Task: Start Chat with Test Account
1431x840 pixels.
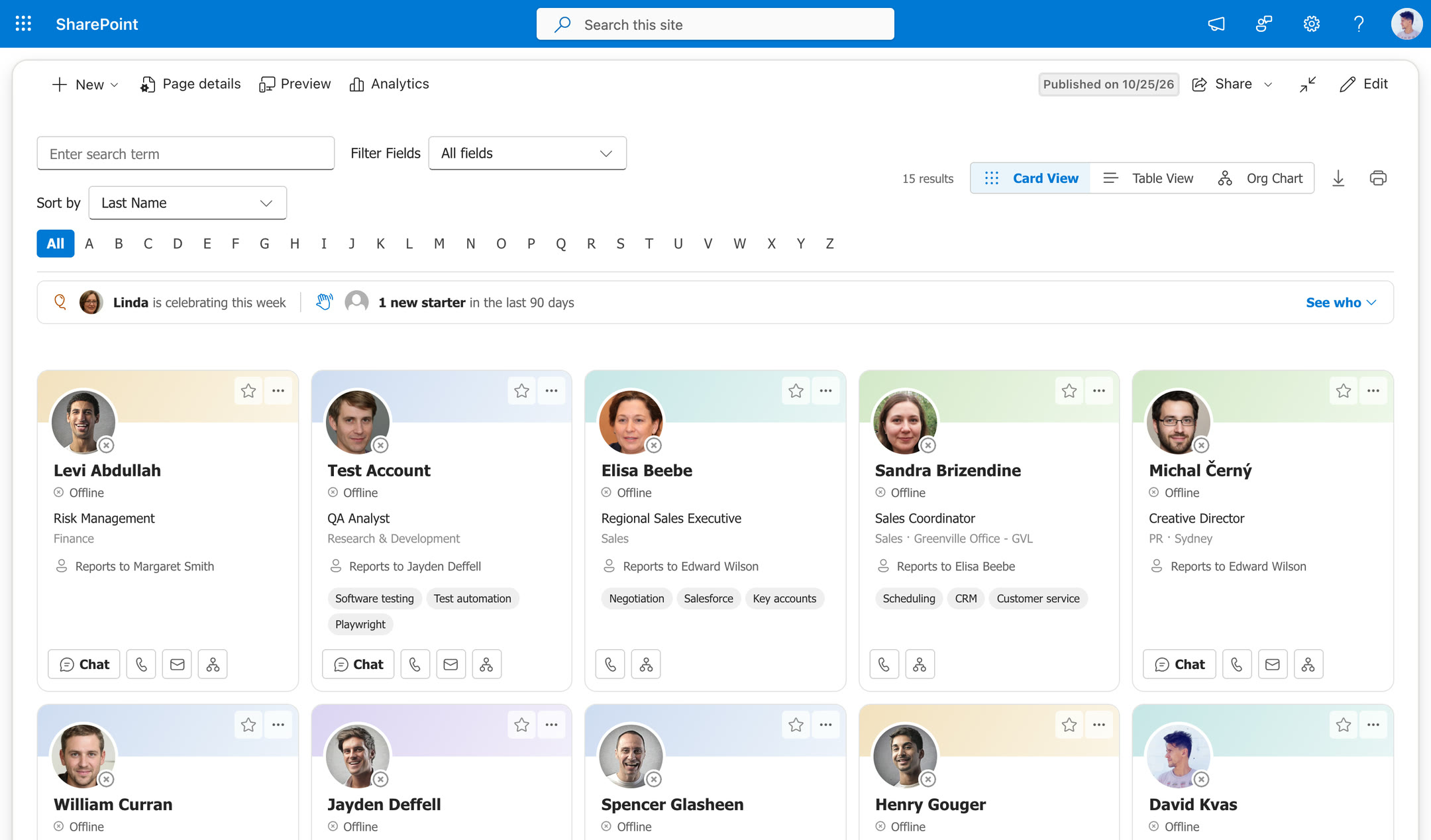Action: tap(358, 664)
